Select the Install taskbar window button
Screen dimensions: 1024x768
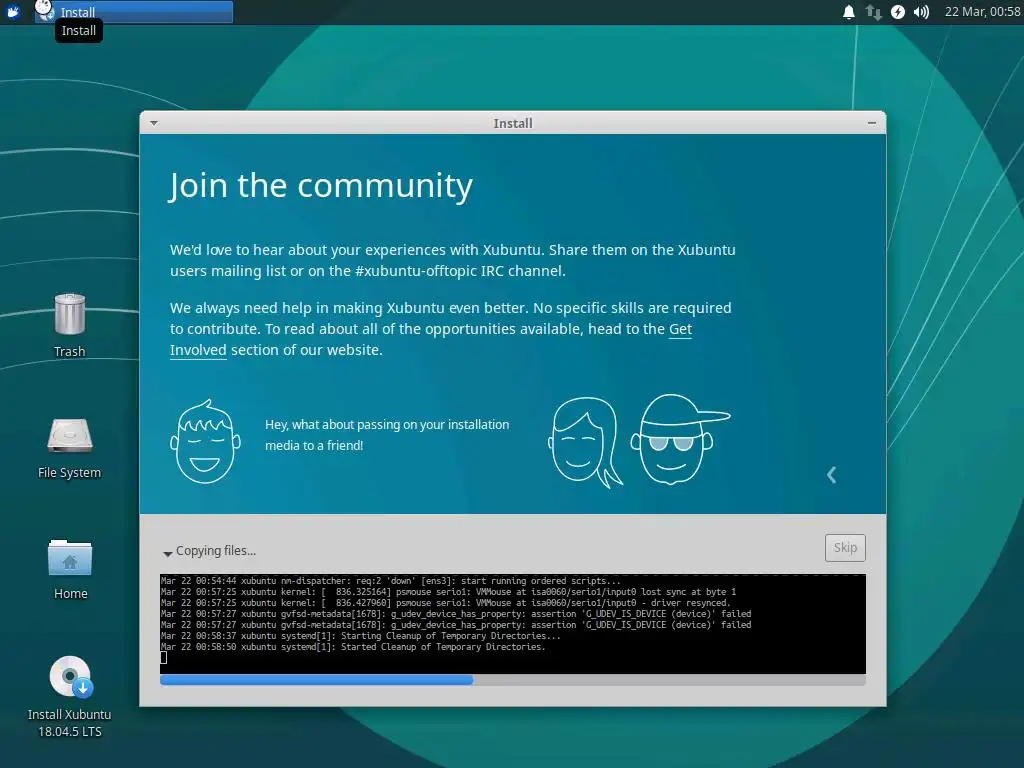tap(134, 12)
